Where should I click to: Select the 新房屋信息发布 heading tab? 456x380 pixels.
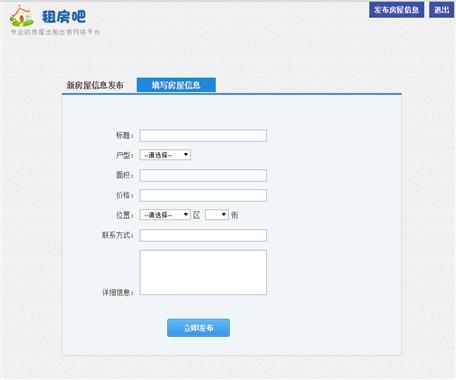coord(95,85)
